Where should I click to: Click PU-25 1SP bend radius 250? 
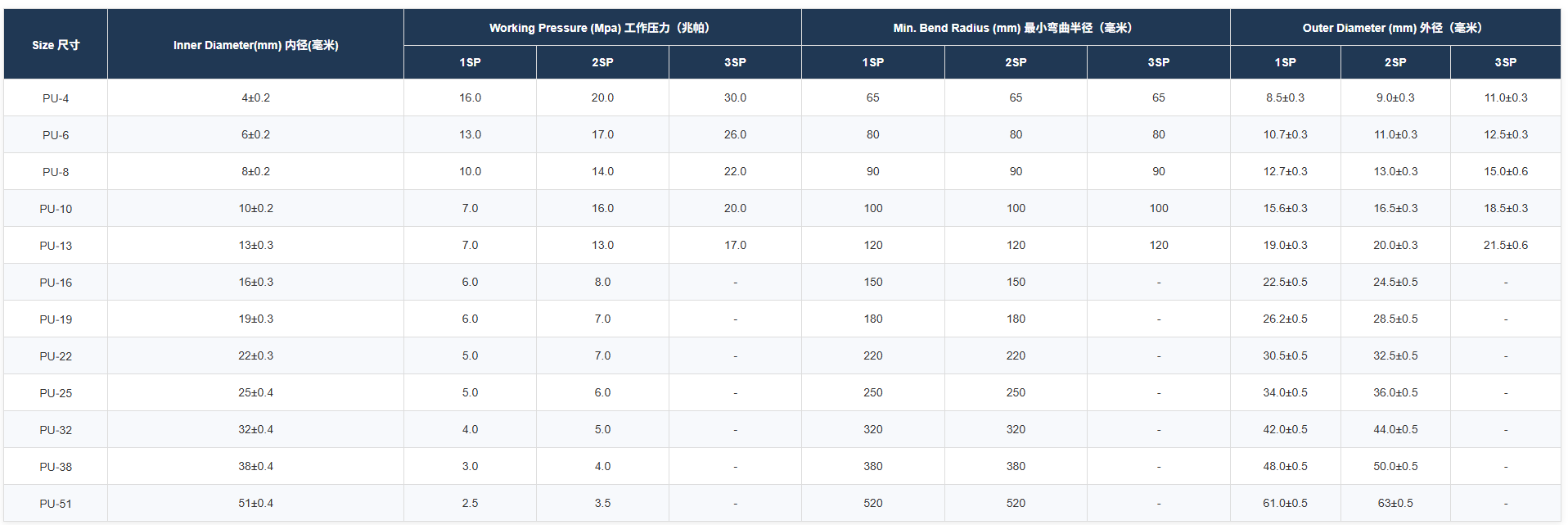[x=873, y=392]
